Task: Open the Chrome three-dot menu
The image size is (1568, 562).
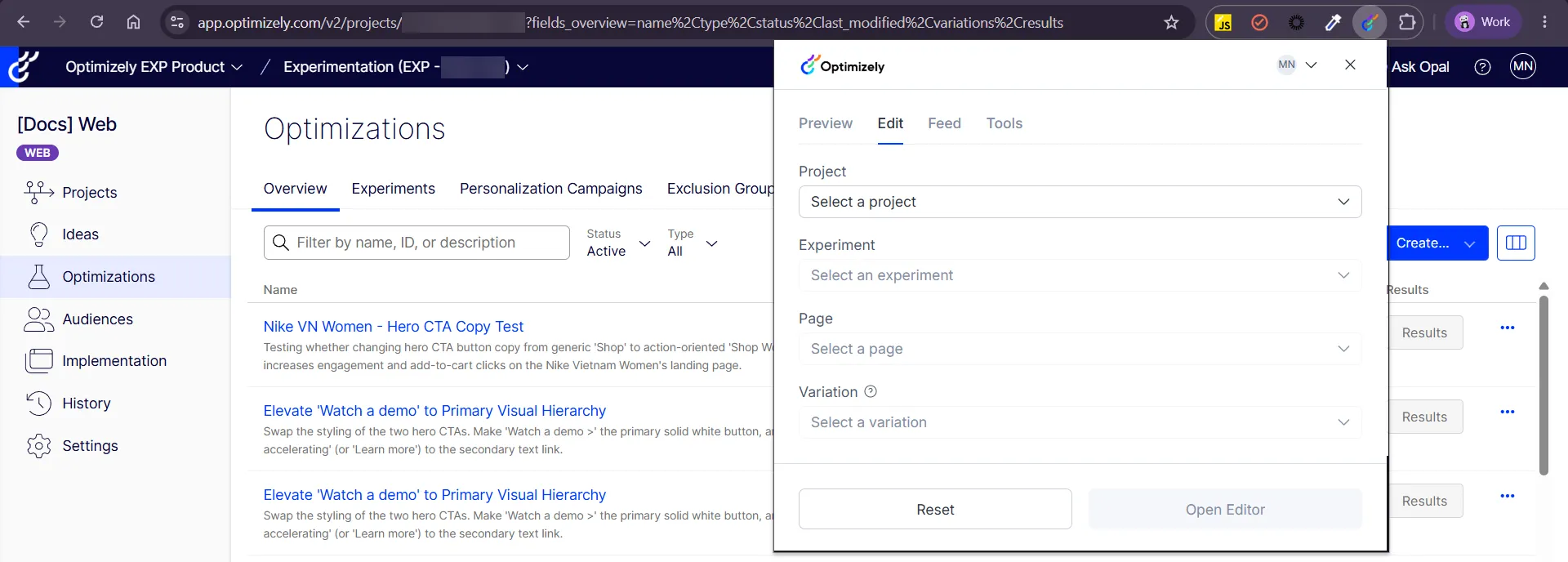Action: coord(1544,22)
